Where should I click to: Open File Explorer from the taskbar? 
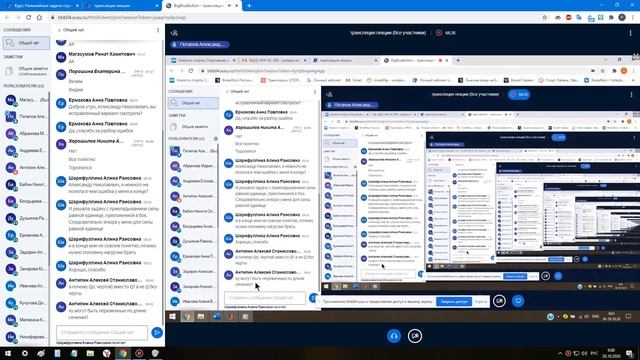pyautogui.click(x=90, y=353)
